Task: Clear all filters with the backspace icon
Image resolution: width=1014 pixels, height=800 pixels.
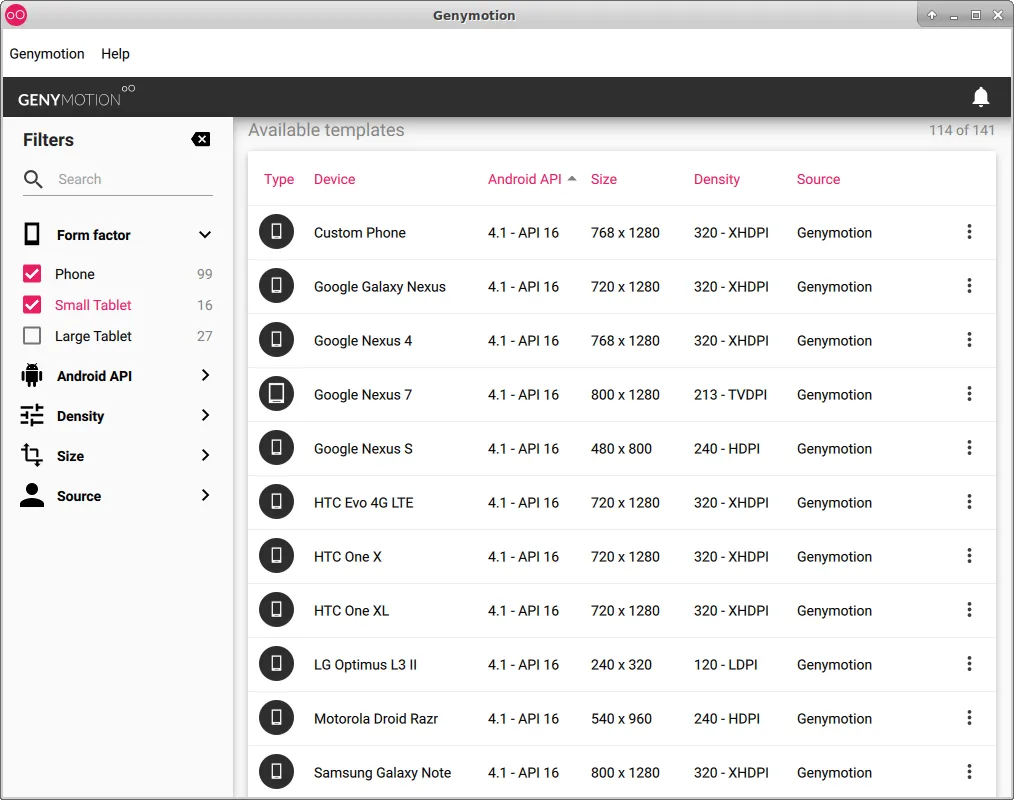Action: point(200,139)
